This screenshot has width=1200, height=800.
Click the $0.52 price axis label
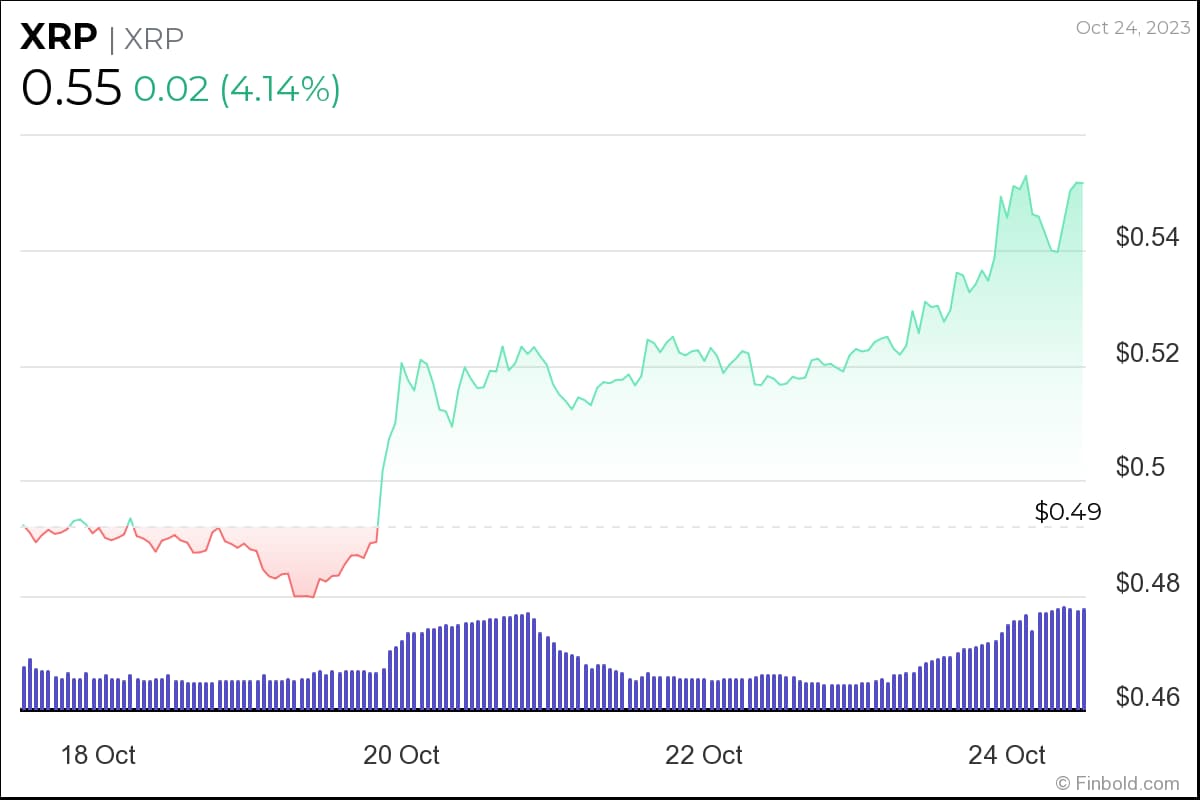tap(1149, 353)
